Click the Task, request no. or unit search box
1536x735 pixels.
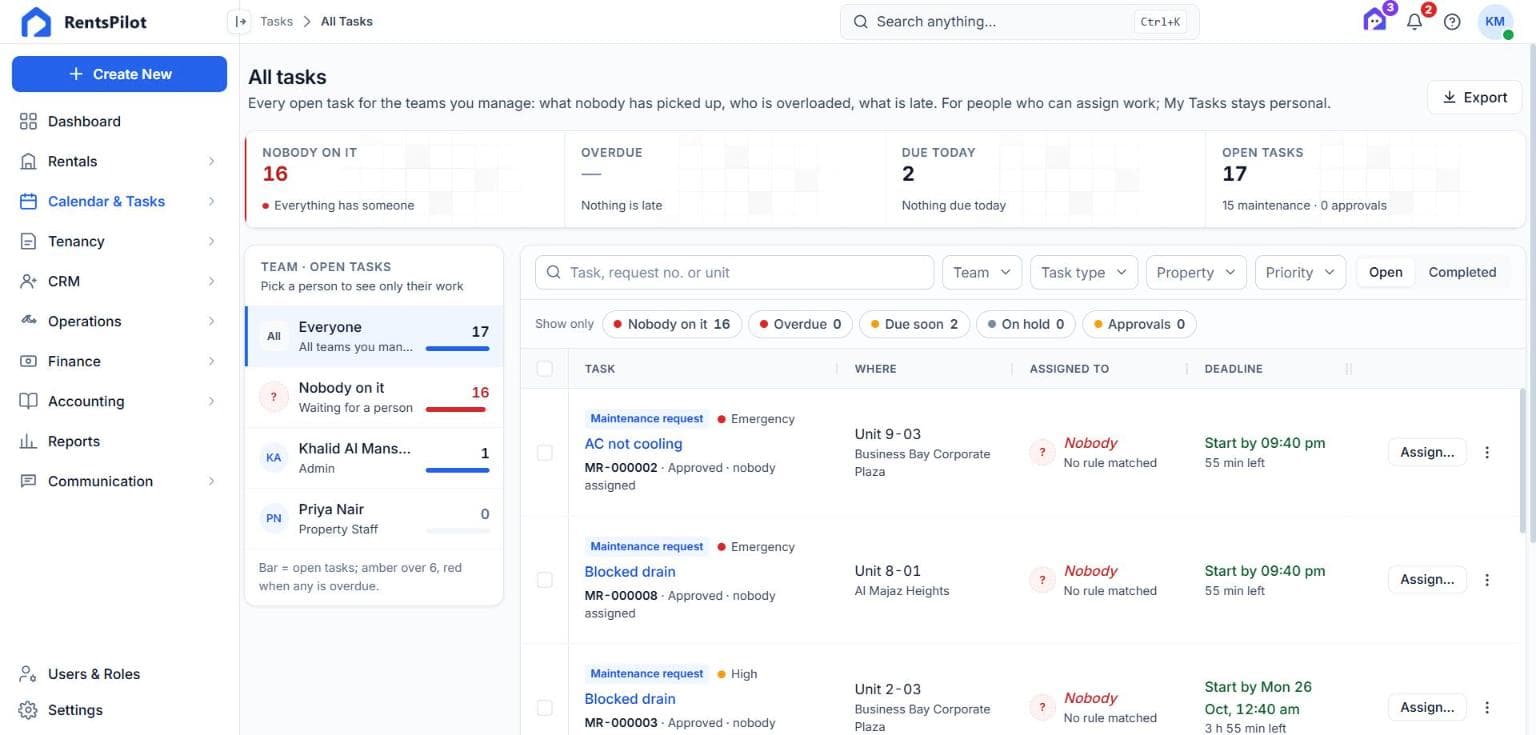coord(734,272)
